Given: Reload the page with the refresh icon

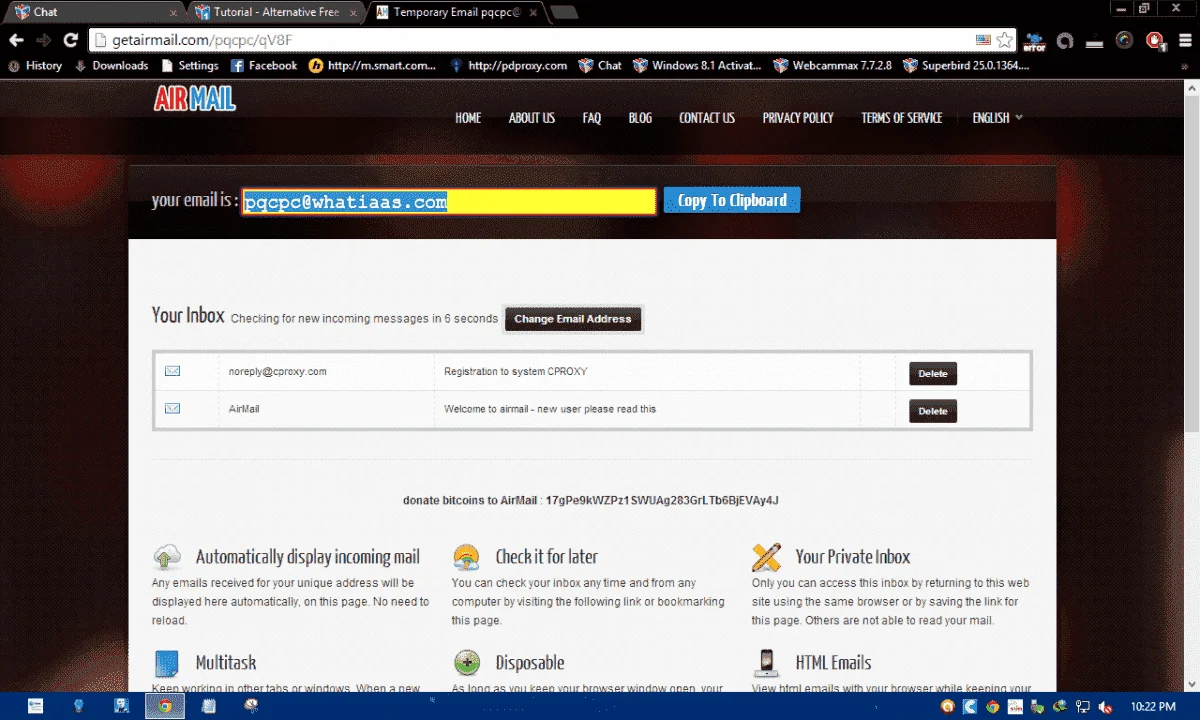Looking at the screenshot, I should click(70, 40).
